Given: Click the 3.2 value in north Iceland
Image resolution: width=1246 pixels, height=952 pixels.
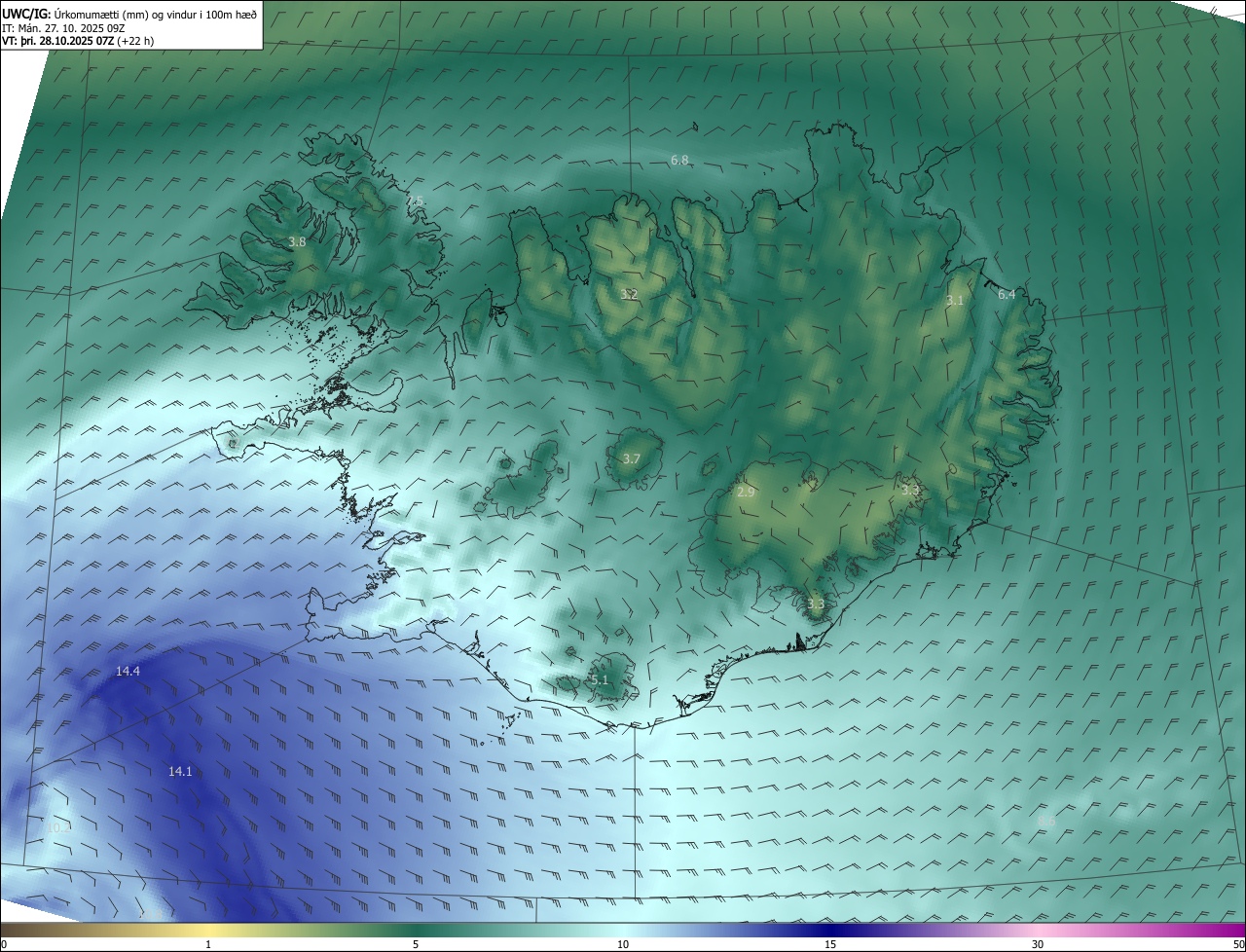Looking at the screenshot, I should click(x=629, y=294).
